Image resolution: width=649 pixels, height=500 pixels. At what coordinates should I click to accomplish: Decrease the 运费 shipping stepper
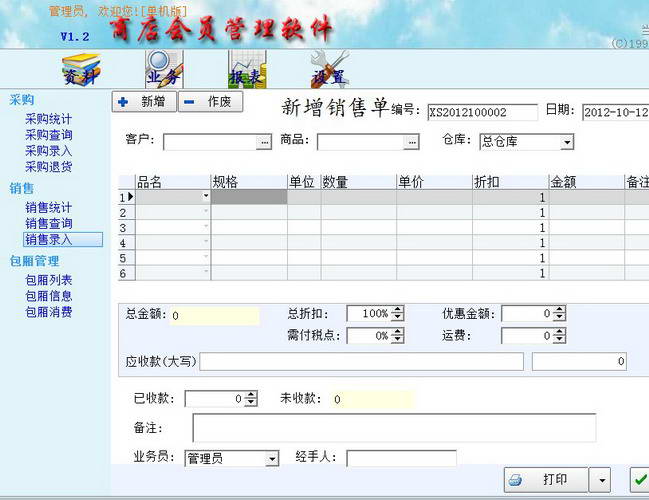[559, 339]
